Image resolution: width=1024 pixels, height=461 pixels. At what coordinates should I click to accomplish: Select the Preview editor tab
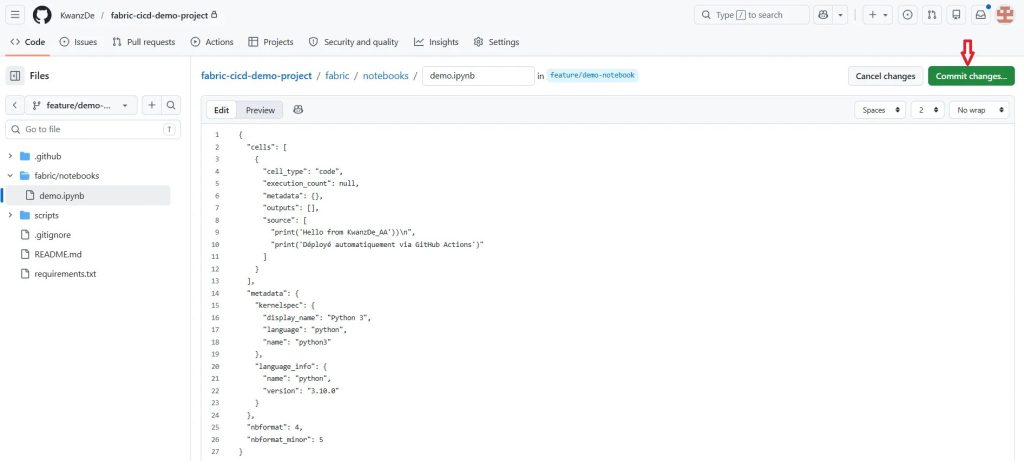click(x=260, y=110)
